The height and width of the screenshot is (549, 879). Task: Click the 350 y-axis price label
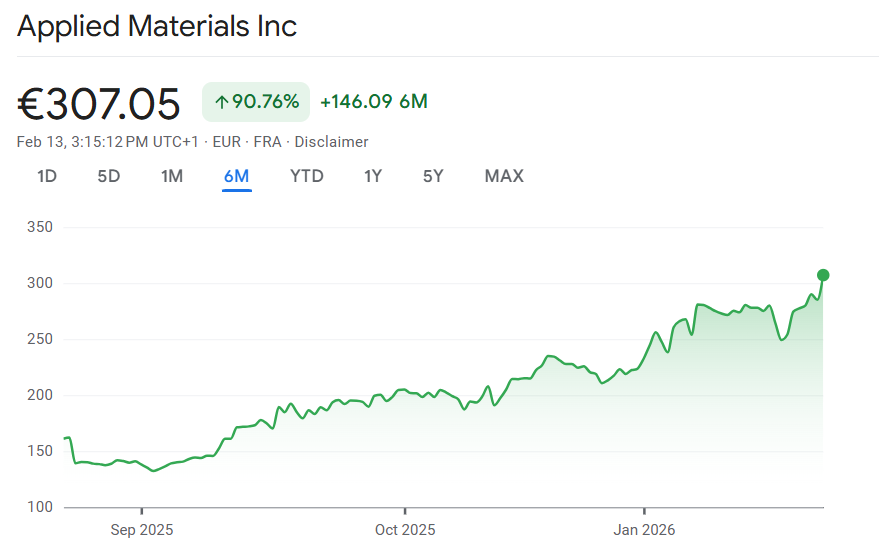(41, 227)
